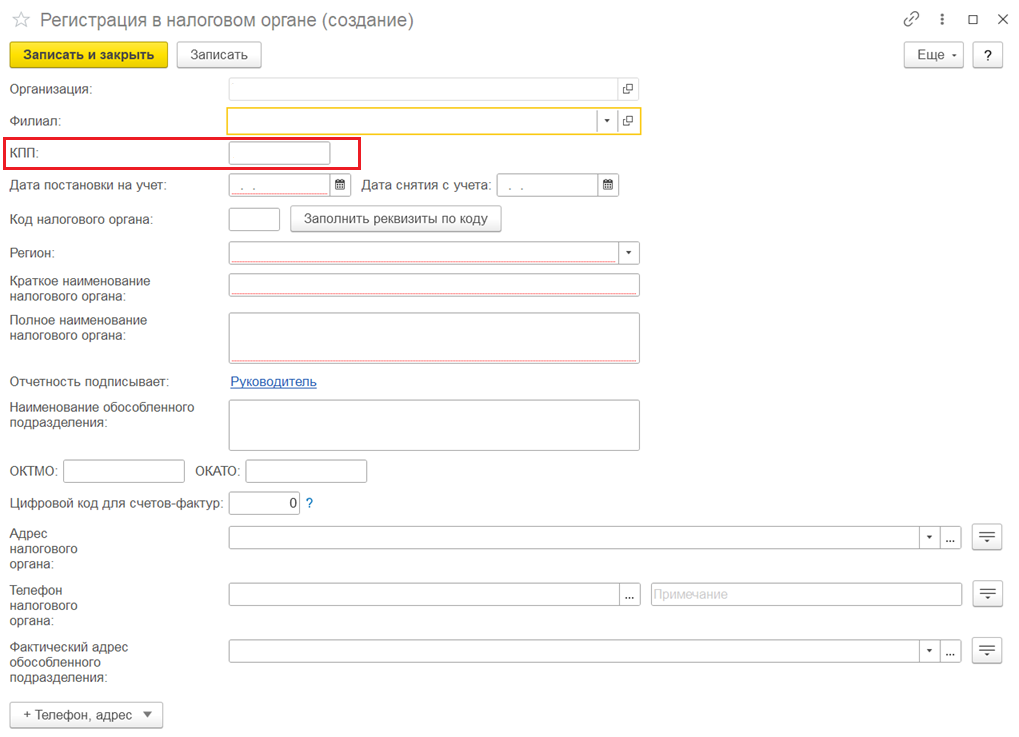
Task: Focus the Филиал input field
Action: (x=413, y=121)
